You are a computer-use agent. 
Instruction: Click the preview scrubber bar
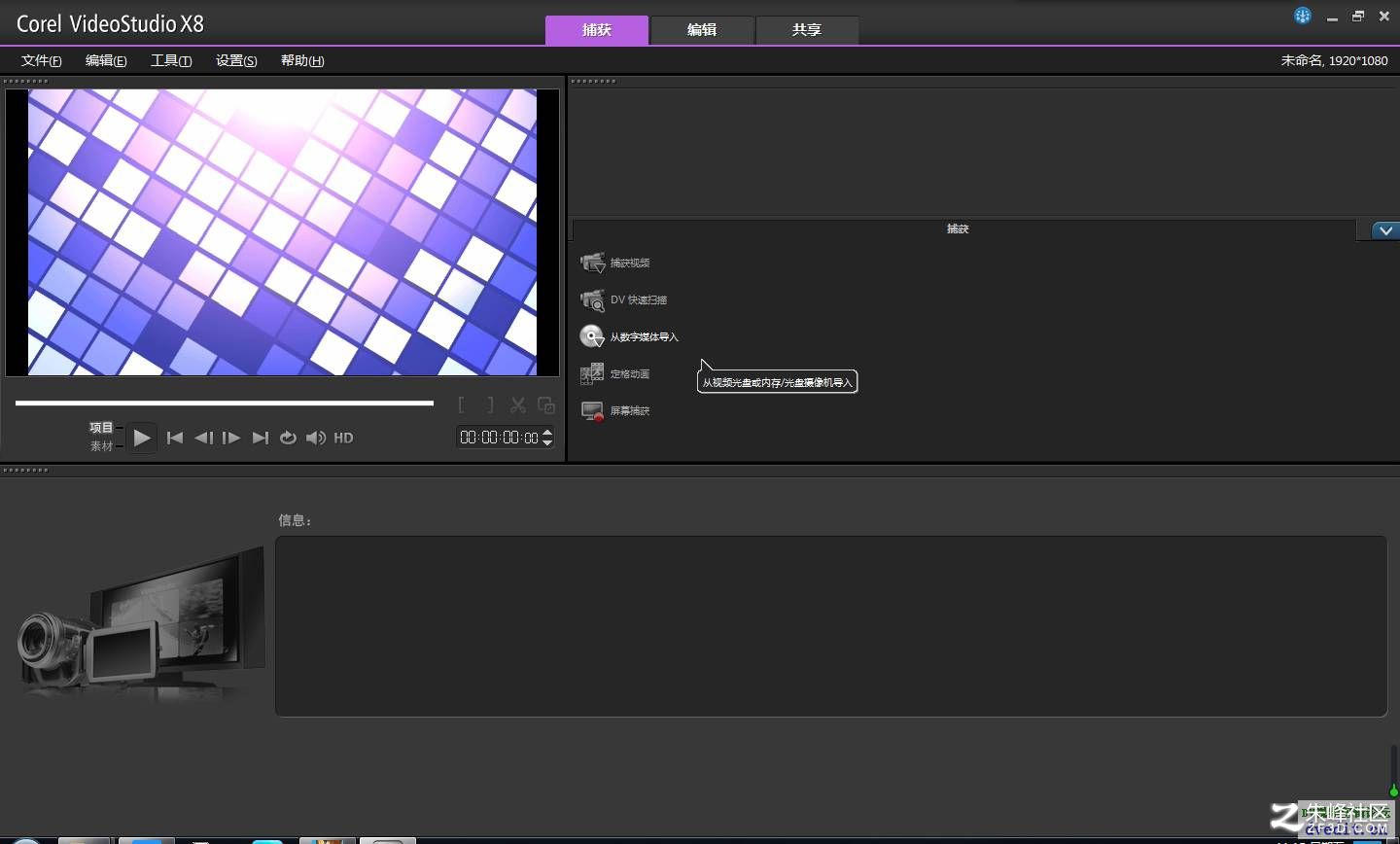(225, 403)
